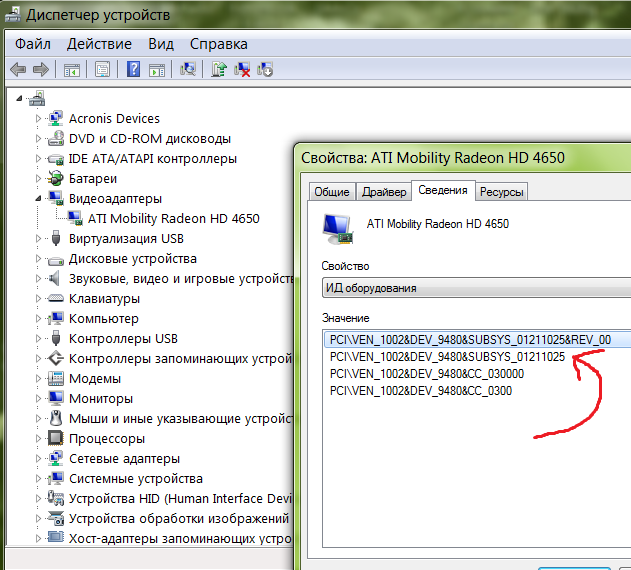Viewport: 631px width, 570px height.
Task: Select value PCI\VEN_1002&DEV_9480&CC_030000
Action: (427, 374)
